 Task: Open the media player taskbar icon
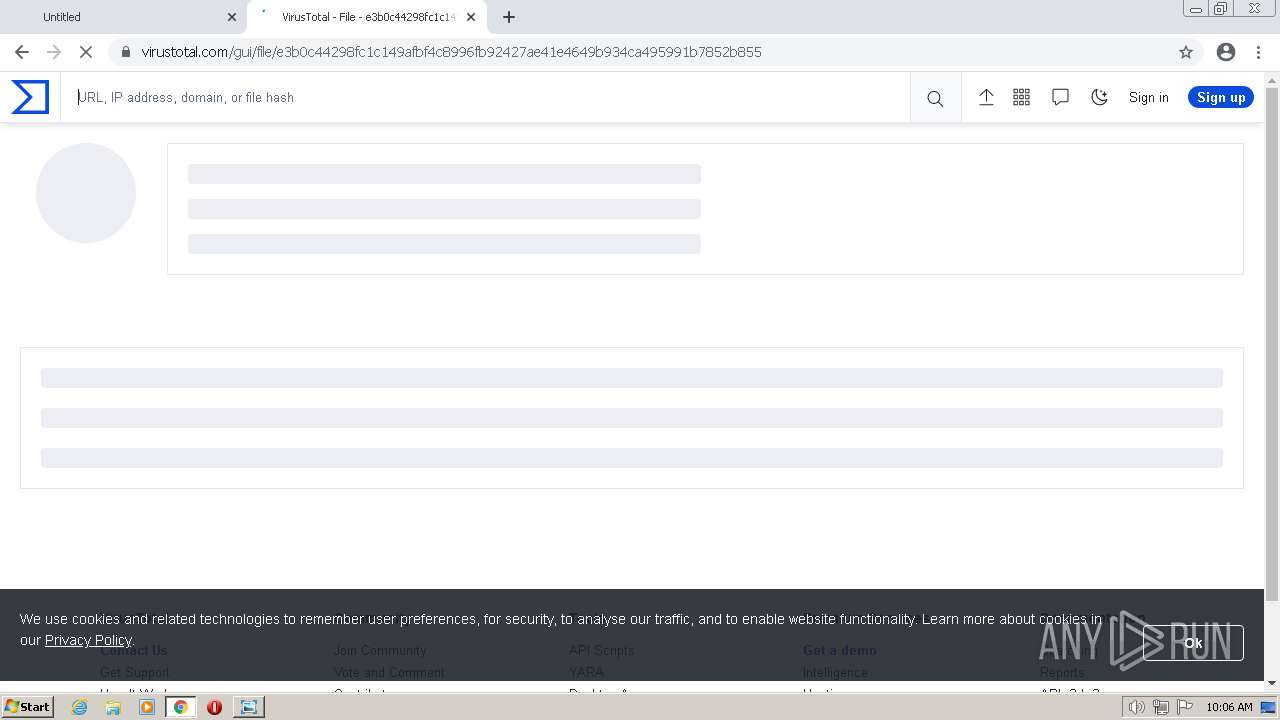point(147,707)
